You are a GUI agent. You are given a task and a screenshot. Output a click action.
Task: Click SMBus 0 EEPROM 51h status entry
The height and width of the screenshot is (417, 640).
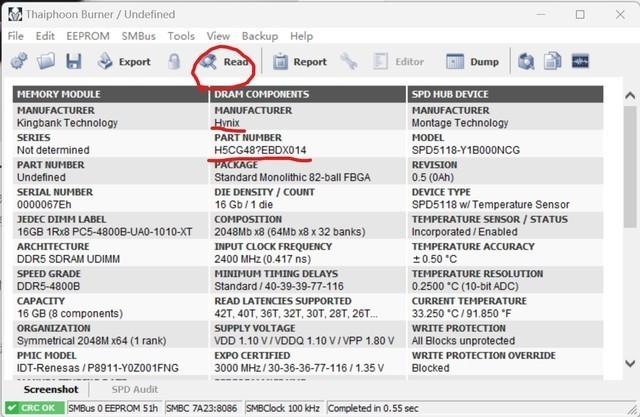pos(113,408)
